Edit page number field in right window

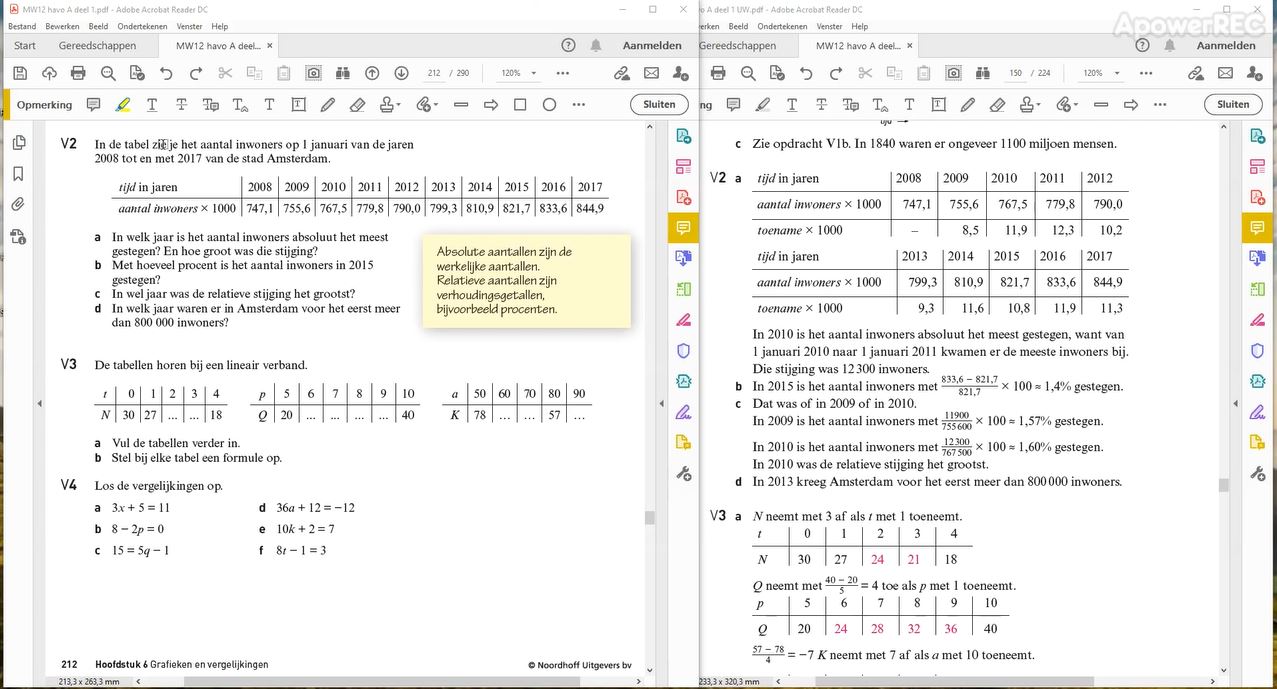1015,73
